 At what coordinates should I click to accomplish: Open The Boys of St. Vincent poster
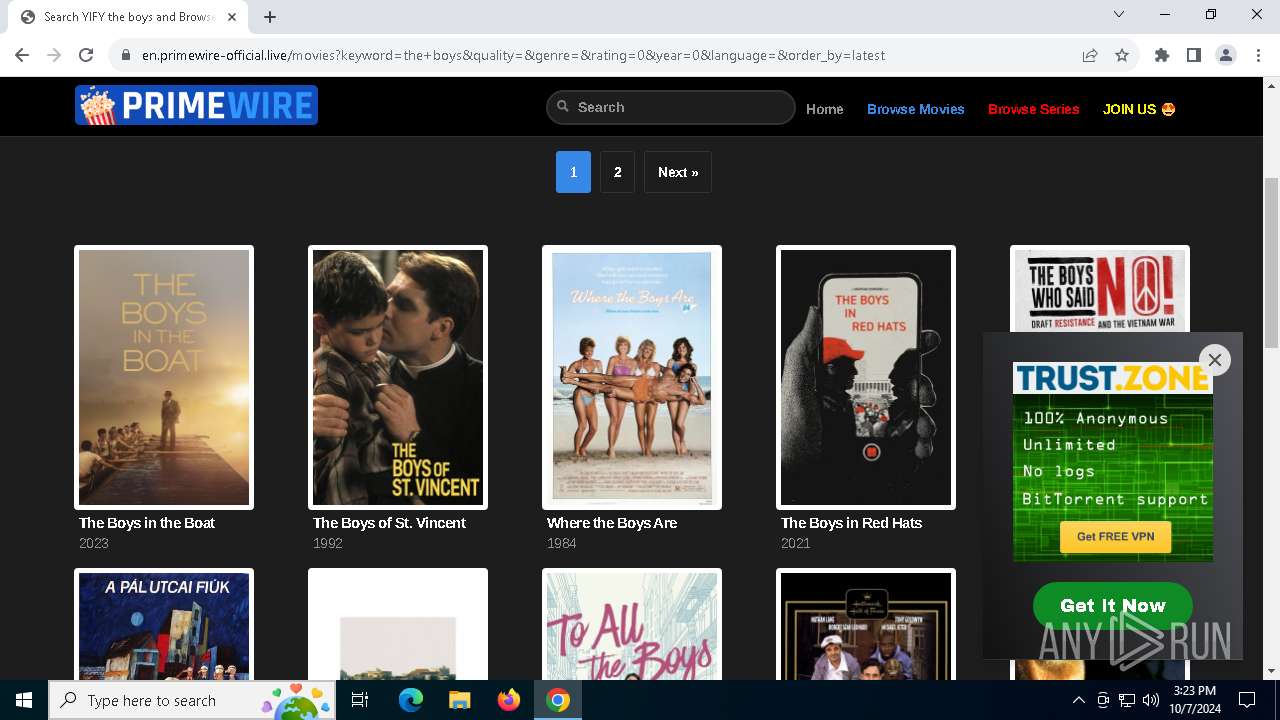pos(398,377)
